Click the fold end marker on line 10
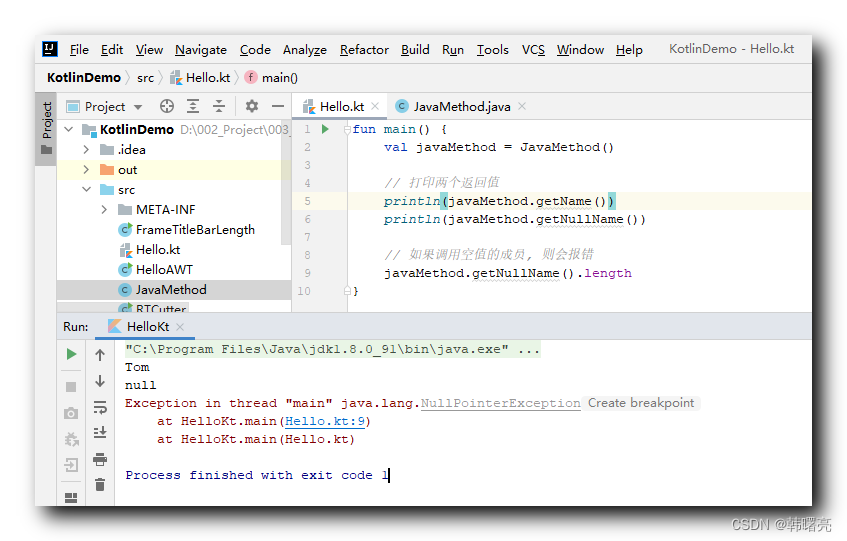847x541 pixels. coord(347,291)
